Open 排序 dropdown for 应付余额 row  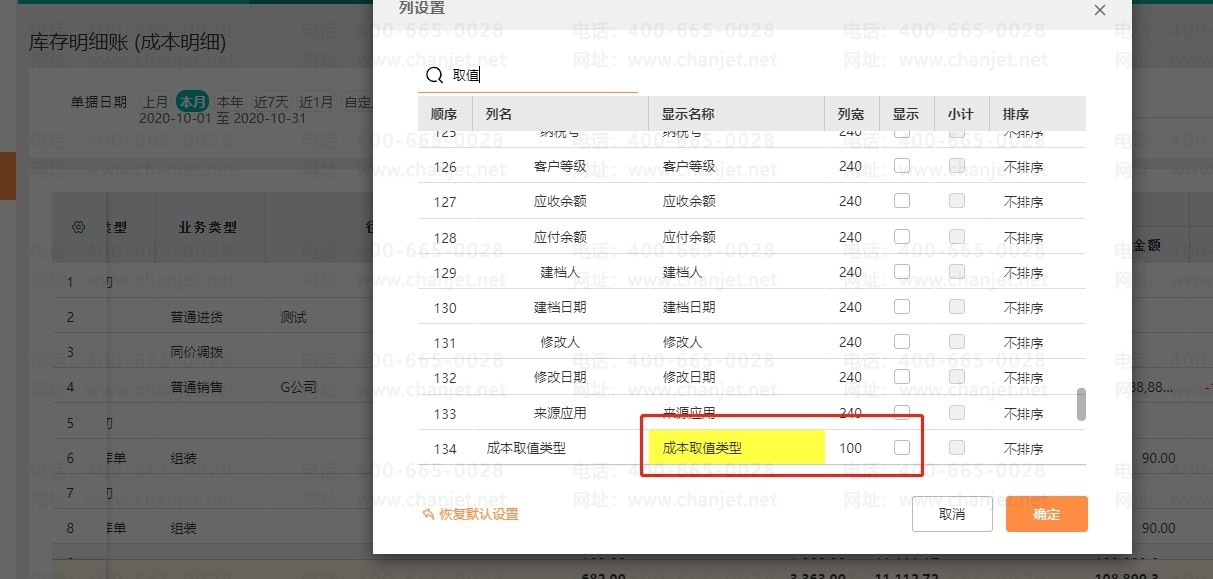tap(1024, 238)
